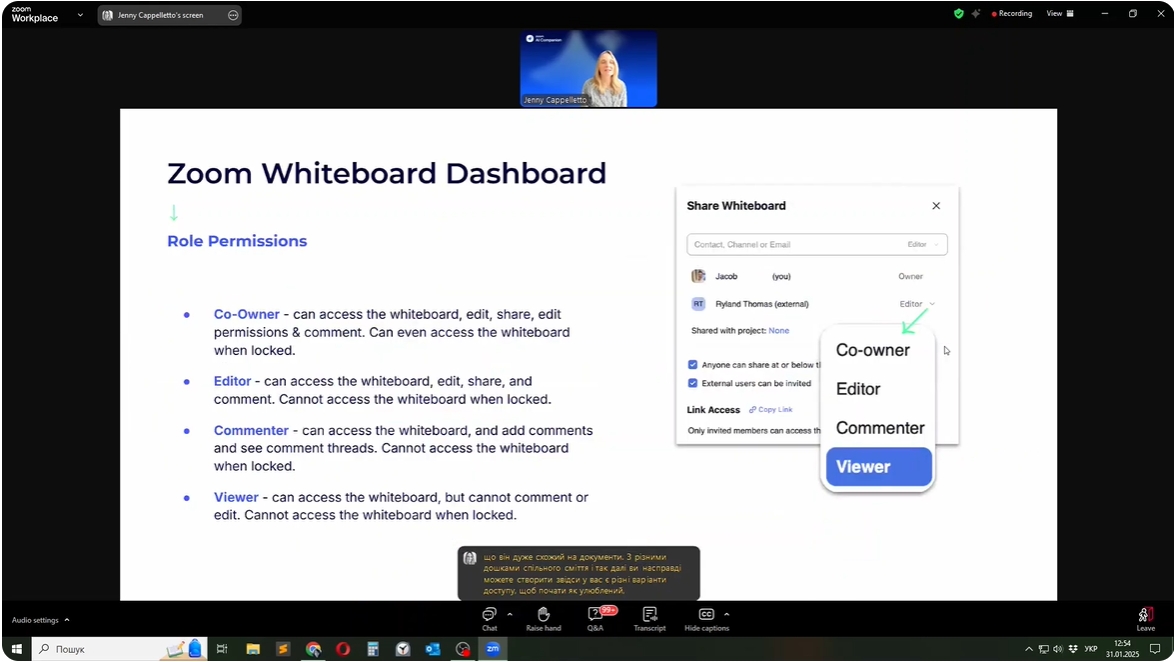The image size is (1174, 662).
Task: Open Windows notification center
Action: tap(1155, 649)
